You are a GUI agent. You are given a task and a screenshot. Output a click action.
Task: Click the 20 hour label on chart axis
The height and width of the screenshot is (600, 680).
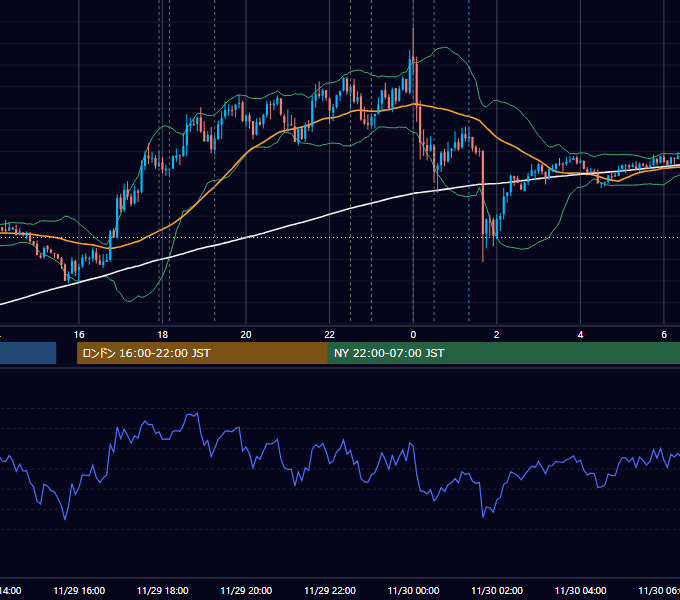pos(246,335)
